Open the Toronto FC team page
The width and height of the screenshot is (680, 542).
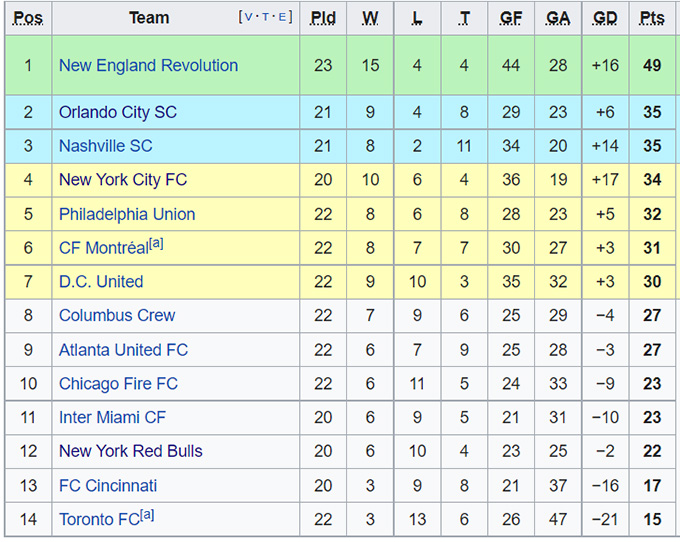pyautogui.click(x=98, y=520)
